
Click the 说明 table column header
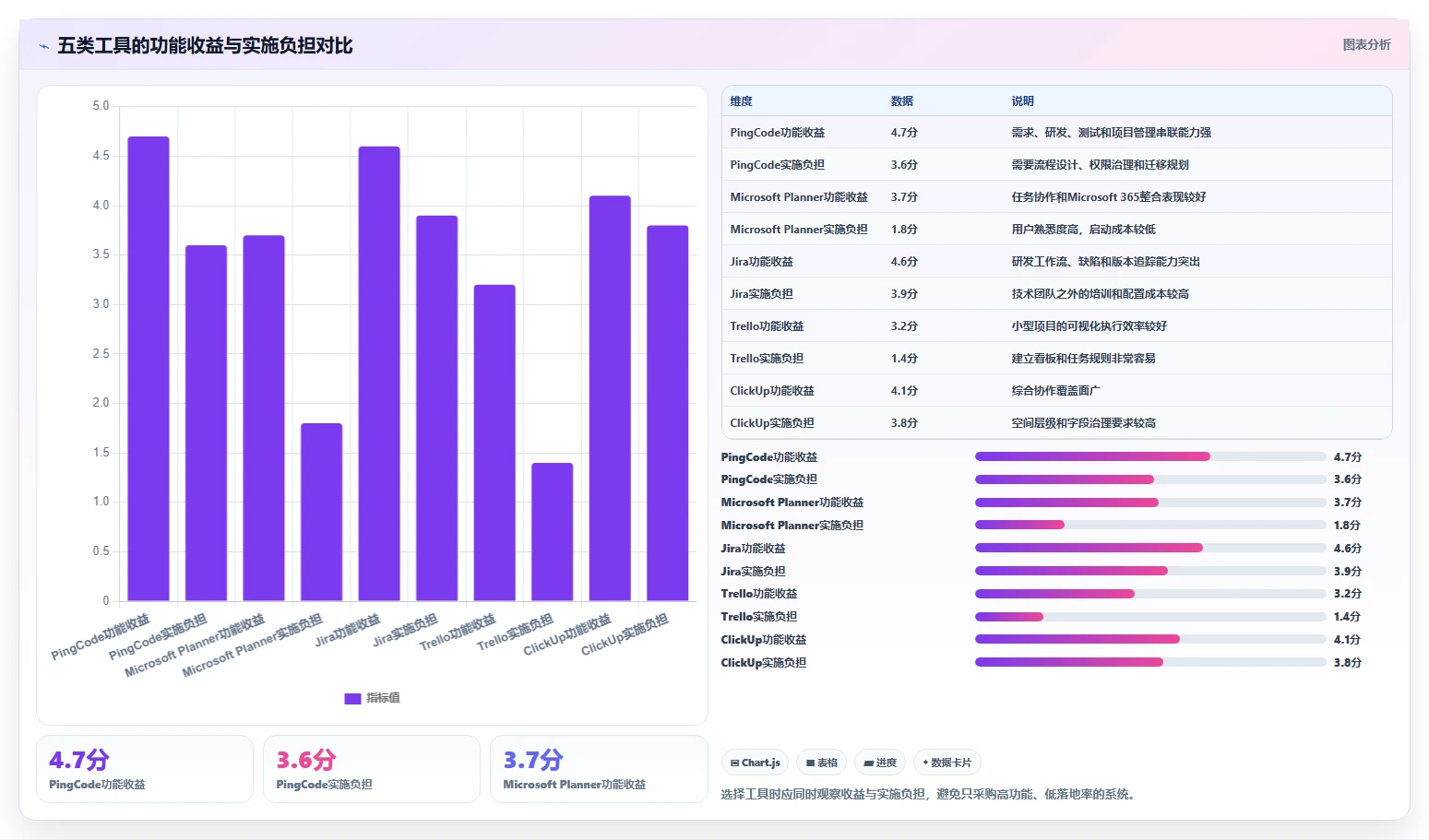[1022, 101]
